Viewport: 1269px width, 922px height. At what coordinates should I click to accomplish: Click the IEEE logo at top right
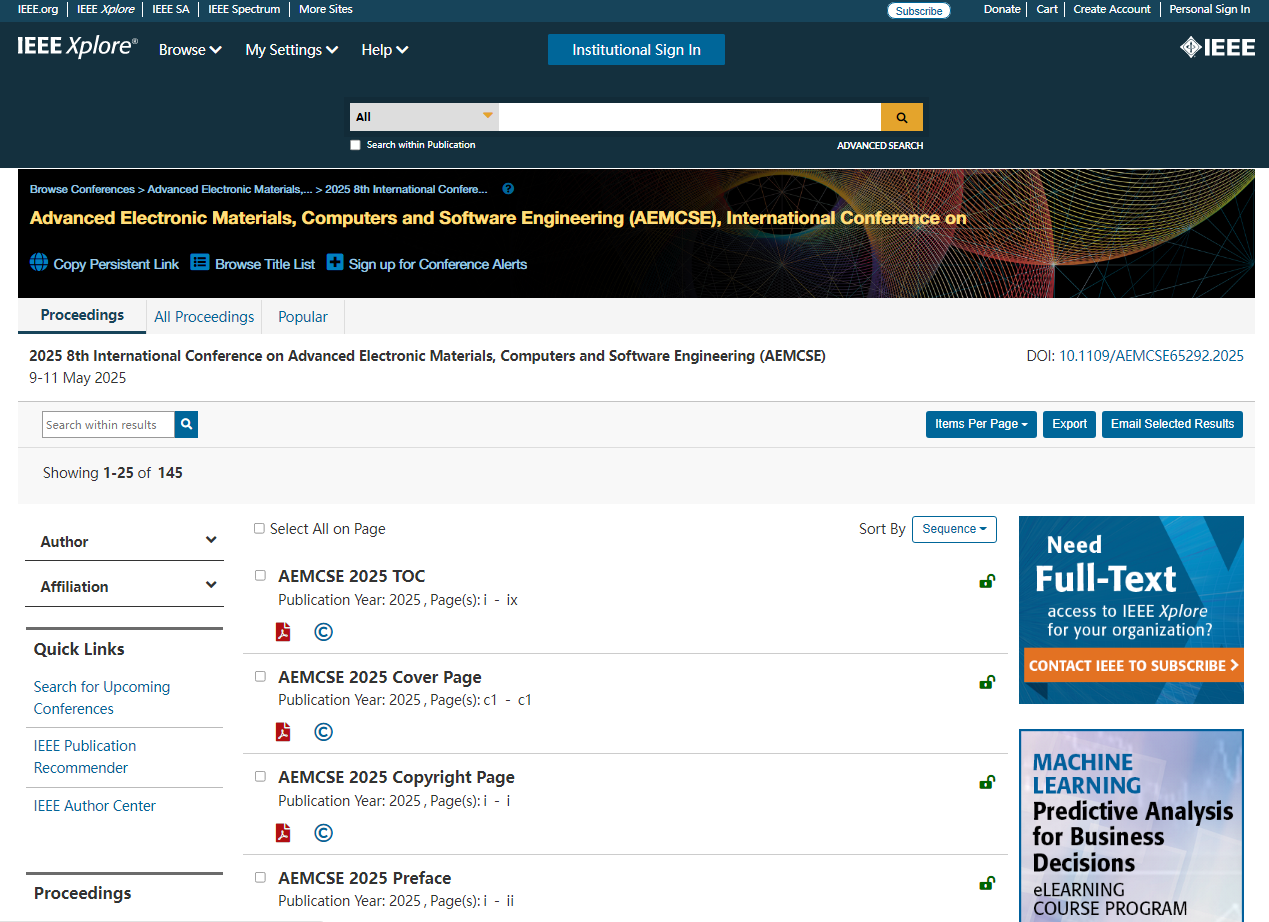click(x=1217, y=47)
